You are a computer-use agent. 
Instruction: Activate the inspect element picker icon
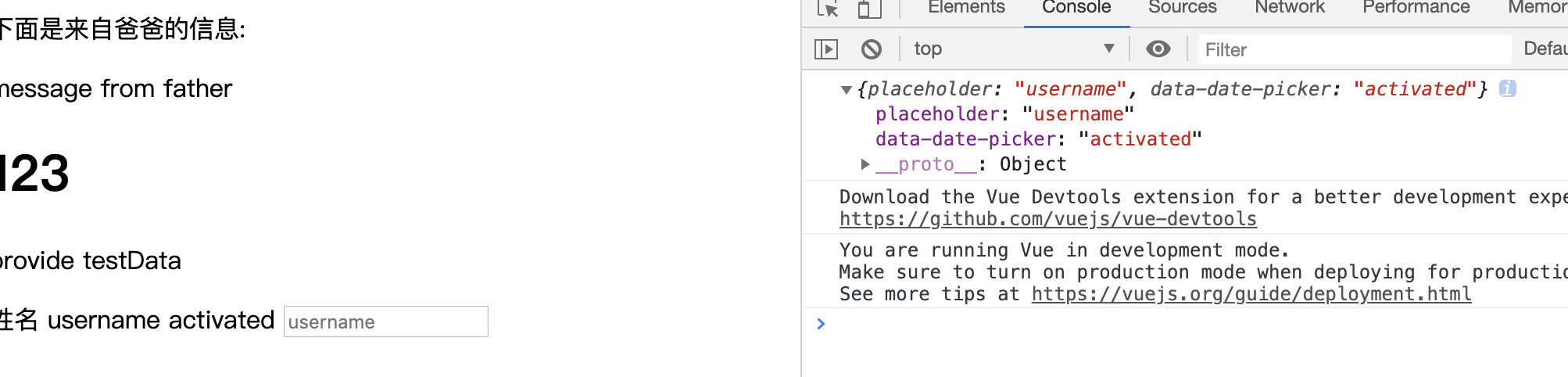pyautogui.click(x=828, y=9)
